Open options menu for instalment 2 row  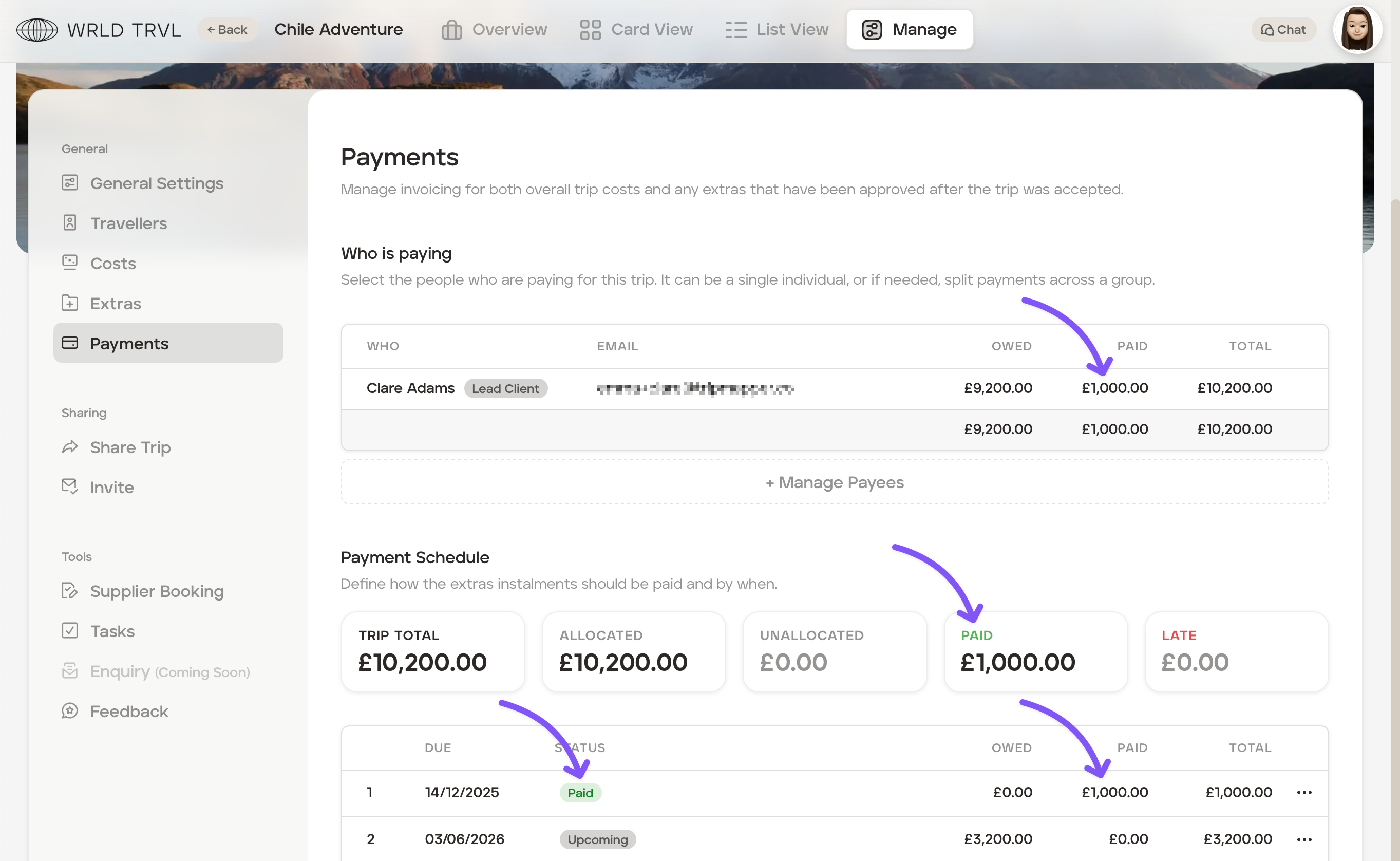click(x=1304, y=839)
